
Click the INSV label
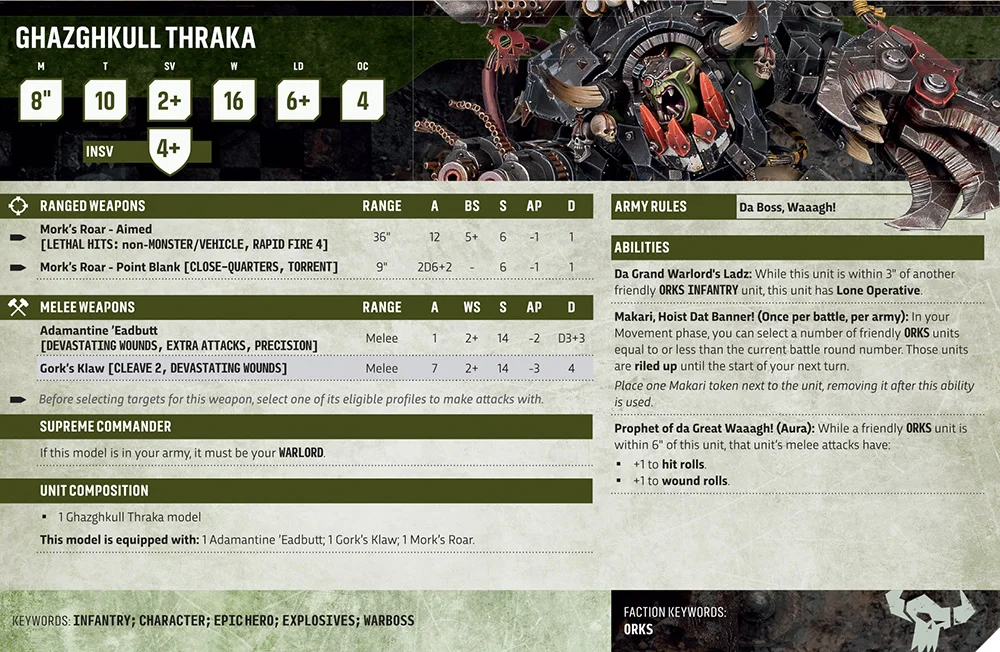[99, 152]
